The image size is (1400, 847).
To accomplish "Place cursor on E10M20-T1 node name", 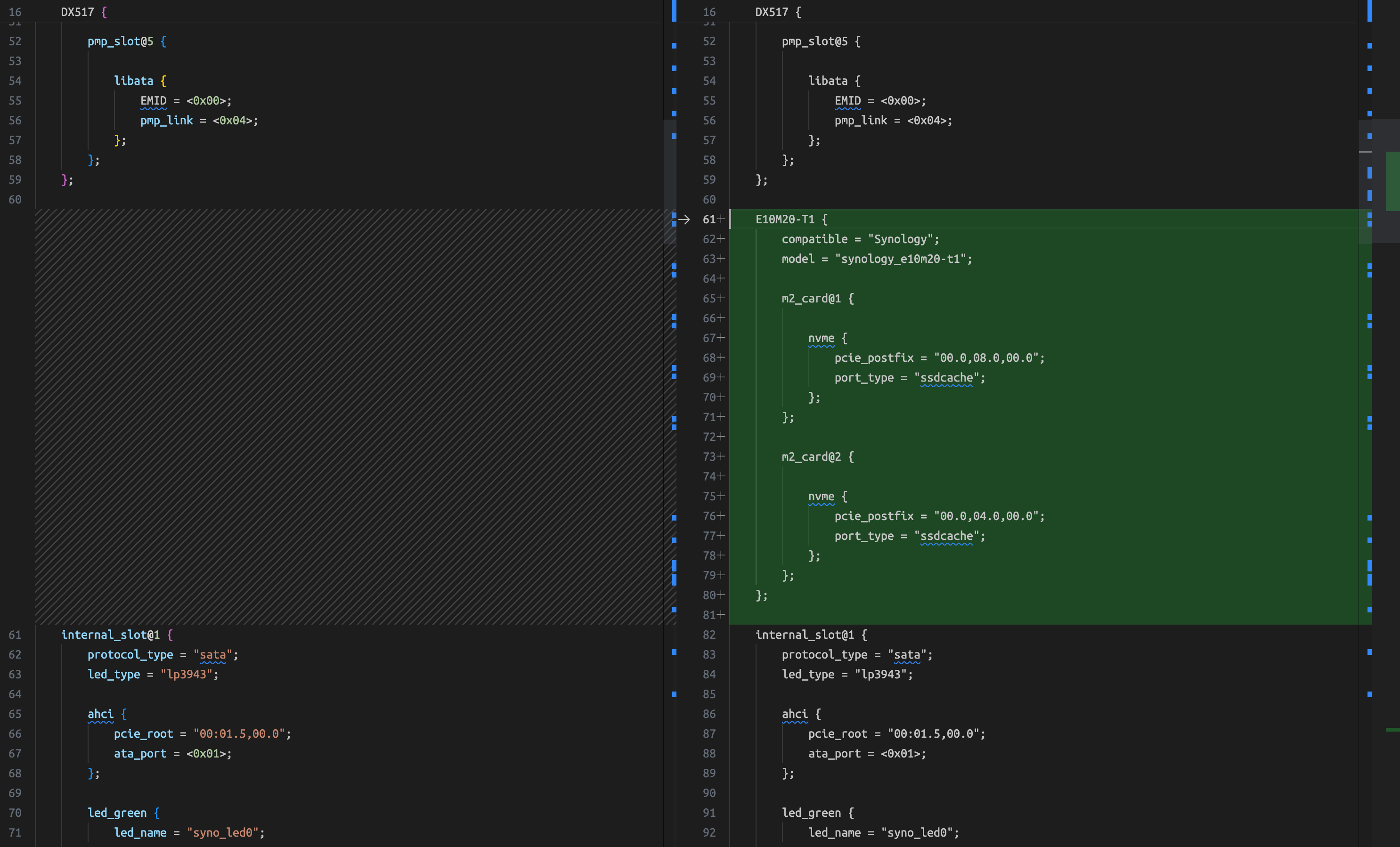I will (x=785, y=219).
